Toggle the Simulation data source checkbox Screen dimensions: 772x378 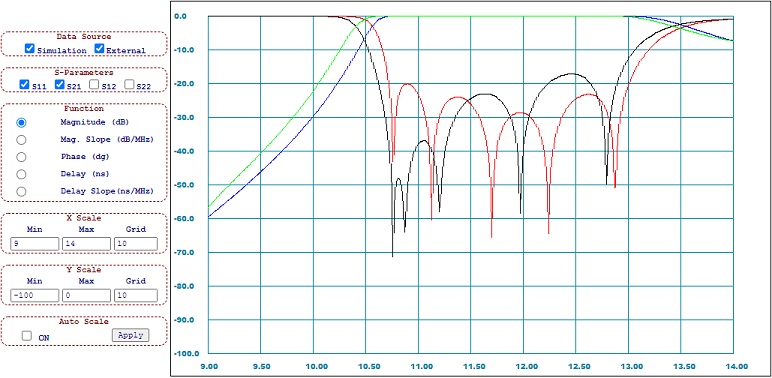(30, 49)
